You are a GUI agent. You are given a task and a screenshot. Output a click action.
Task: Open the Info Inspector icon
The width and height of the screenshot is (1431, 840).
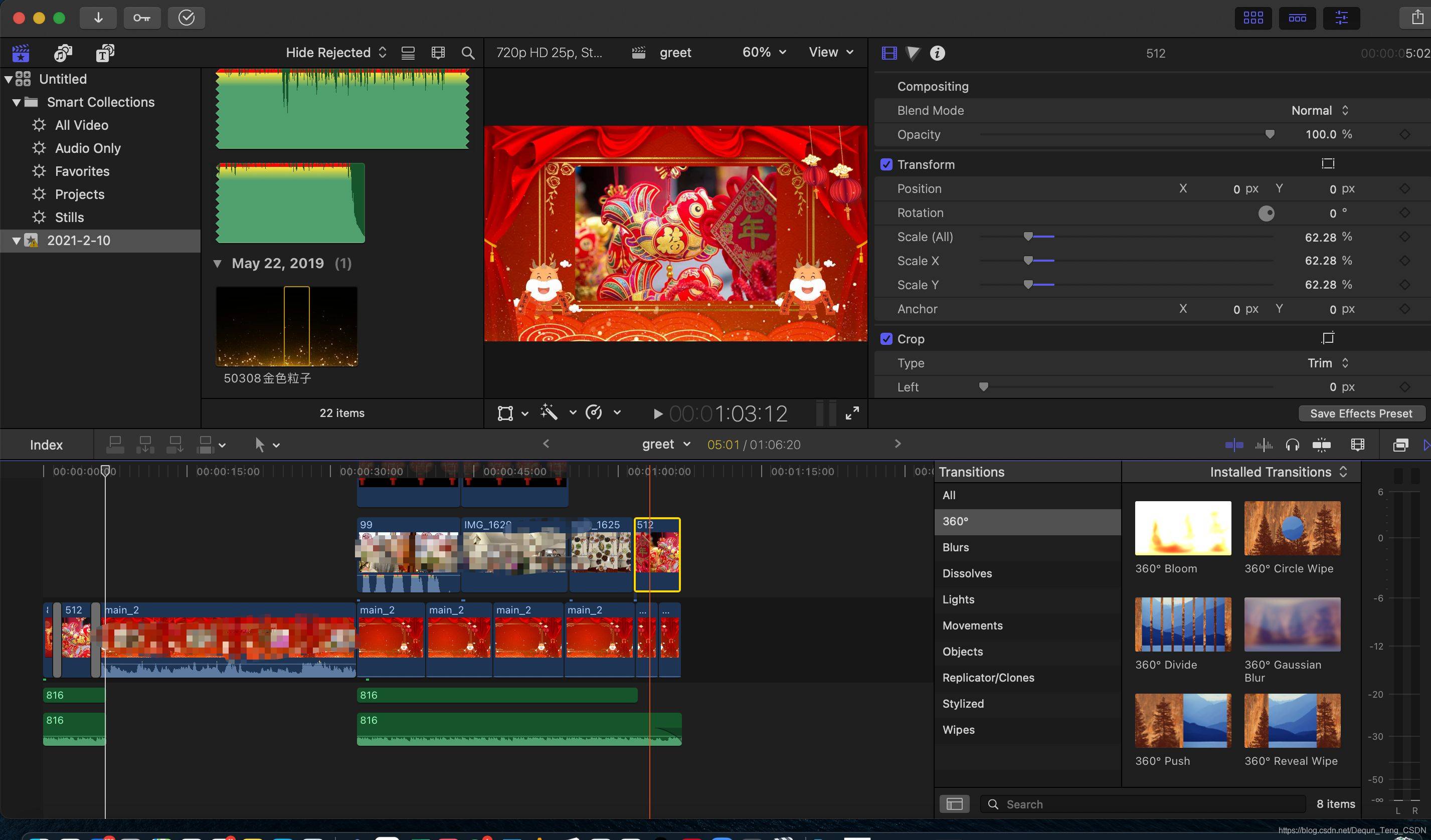tap(938, 53)
